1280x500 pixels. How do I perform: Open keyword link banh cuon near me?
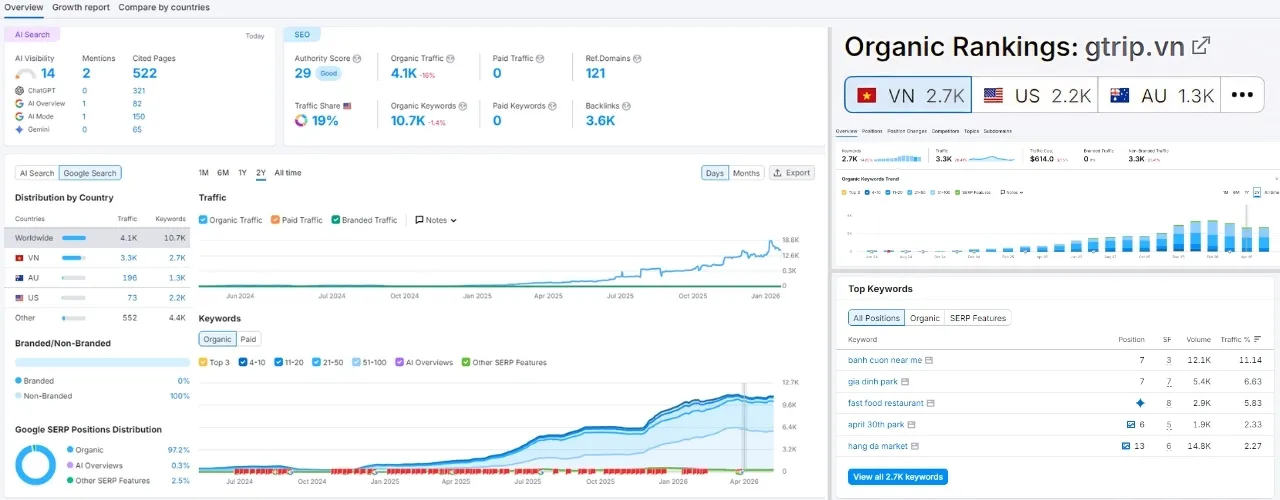(x=885, y=360)
